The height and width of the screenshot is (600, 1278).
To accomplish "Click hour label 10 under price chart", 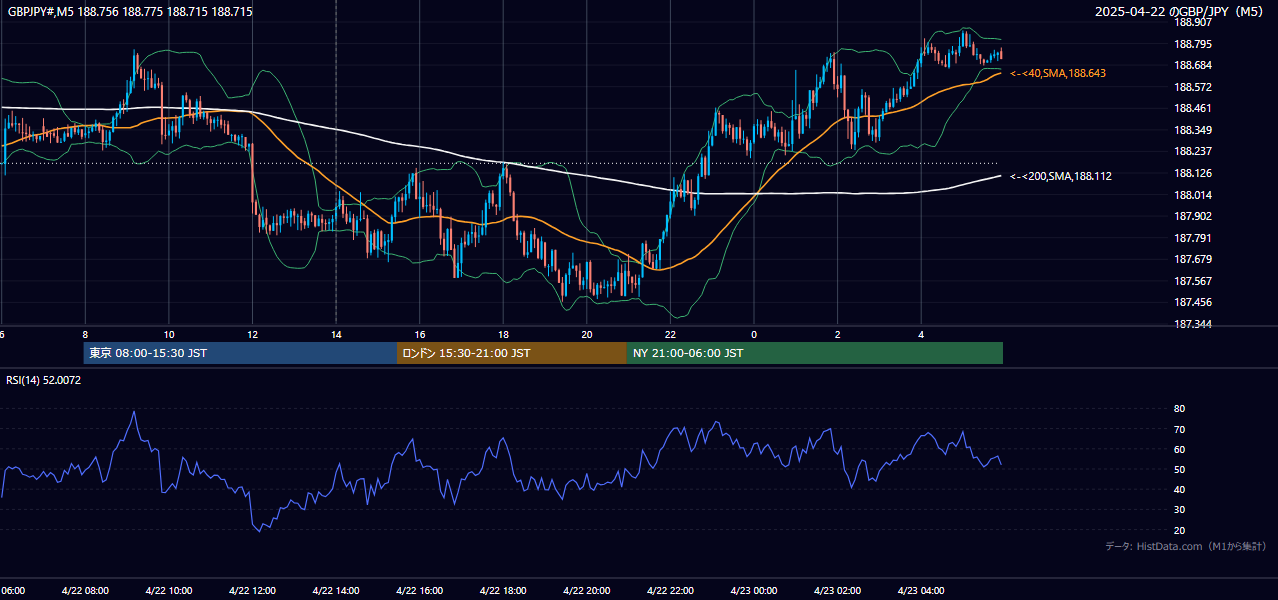I will tap(169, 334).
